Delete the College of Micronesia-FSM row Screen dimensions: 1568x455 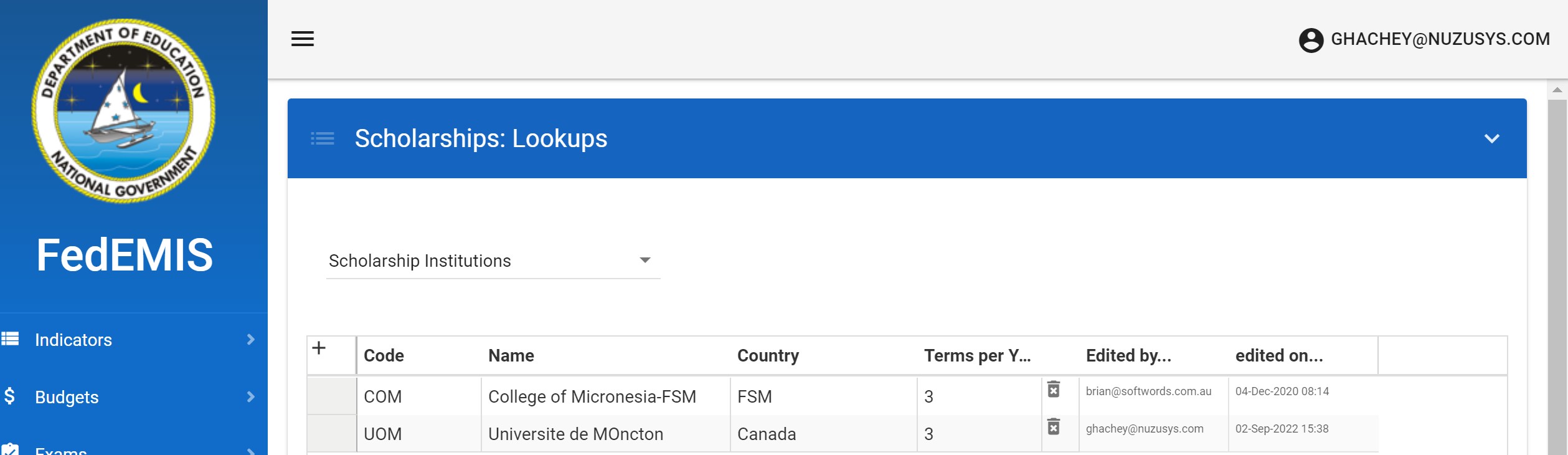point(1053,390)
